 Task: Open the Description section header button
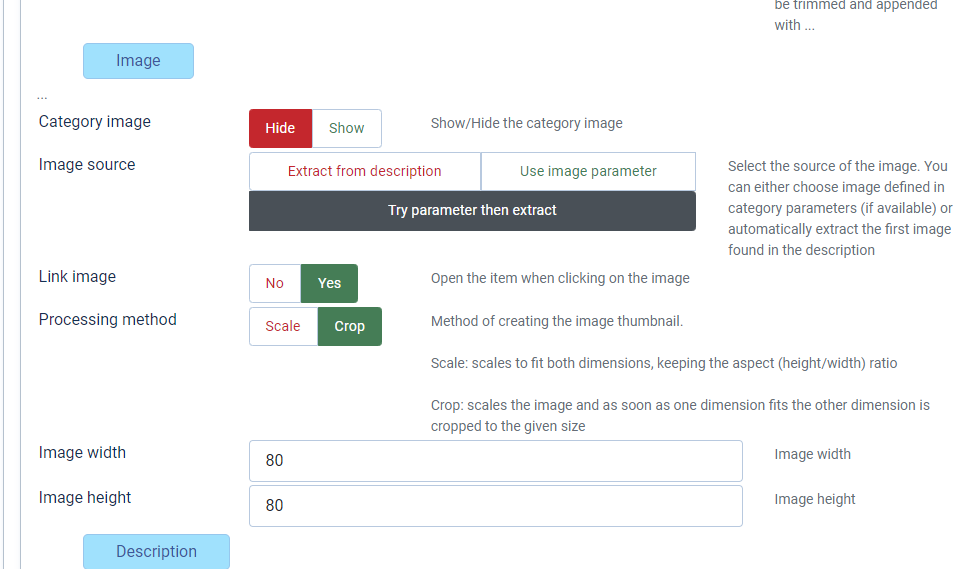click(156, 551)
